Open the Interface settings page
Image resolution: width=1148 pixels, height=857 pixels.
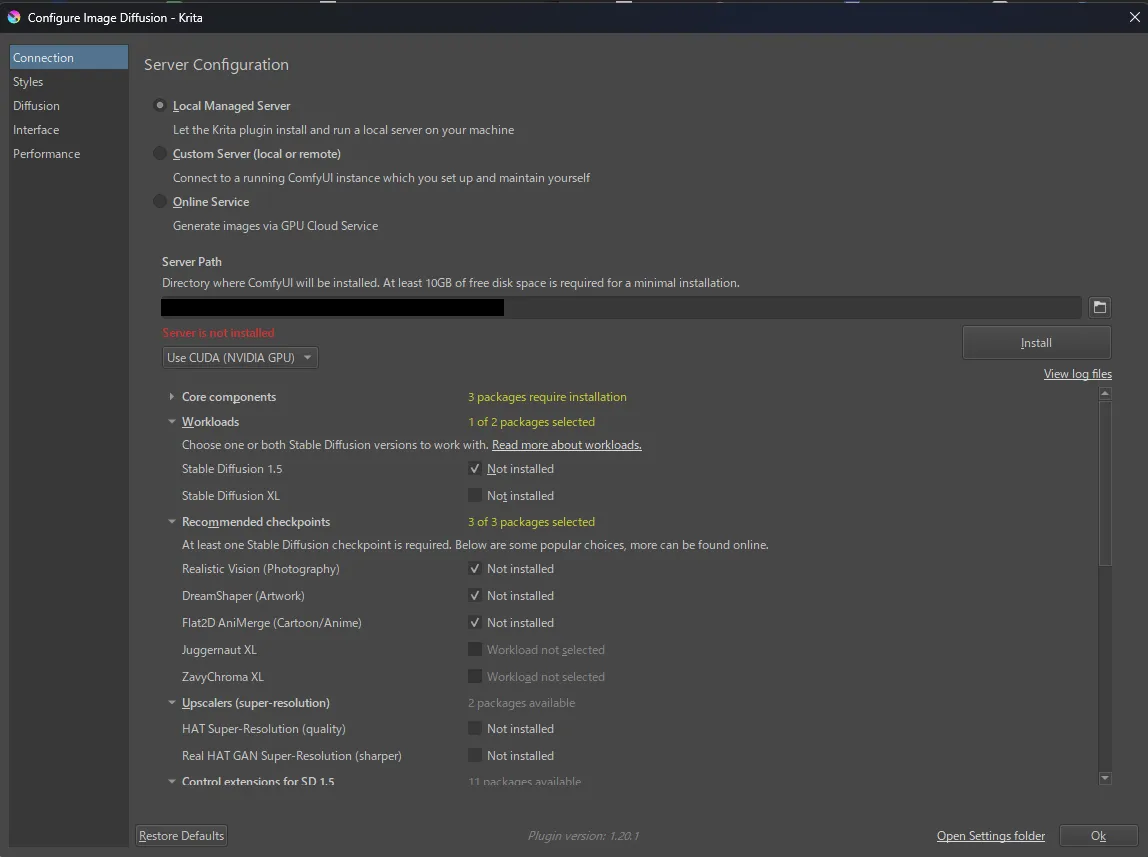(x=69, y=130)
